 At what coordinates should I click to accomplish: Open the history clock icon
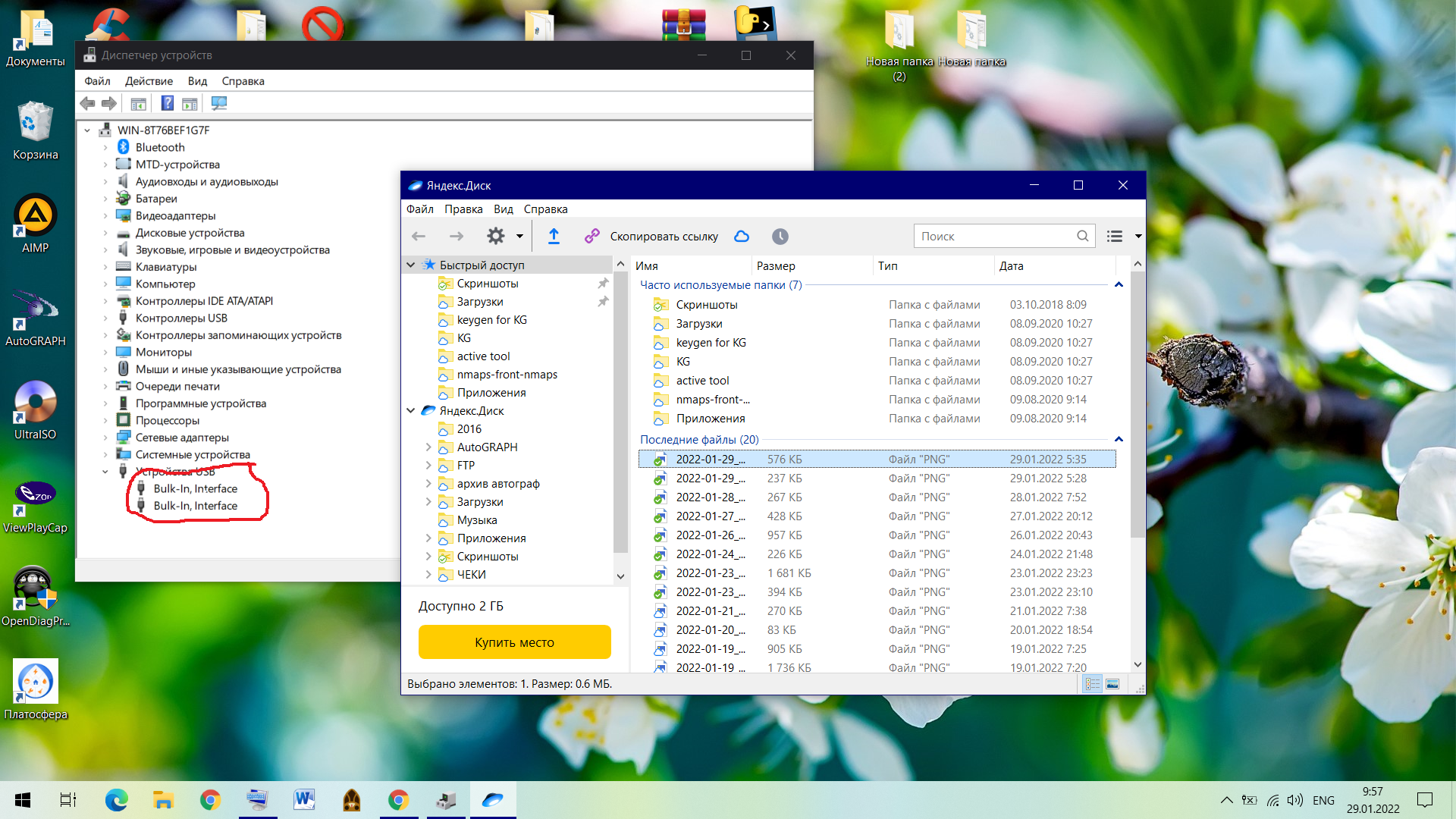(780, 237)
